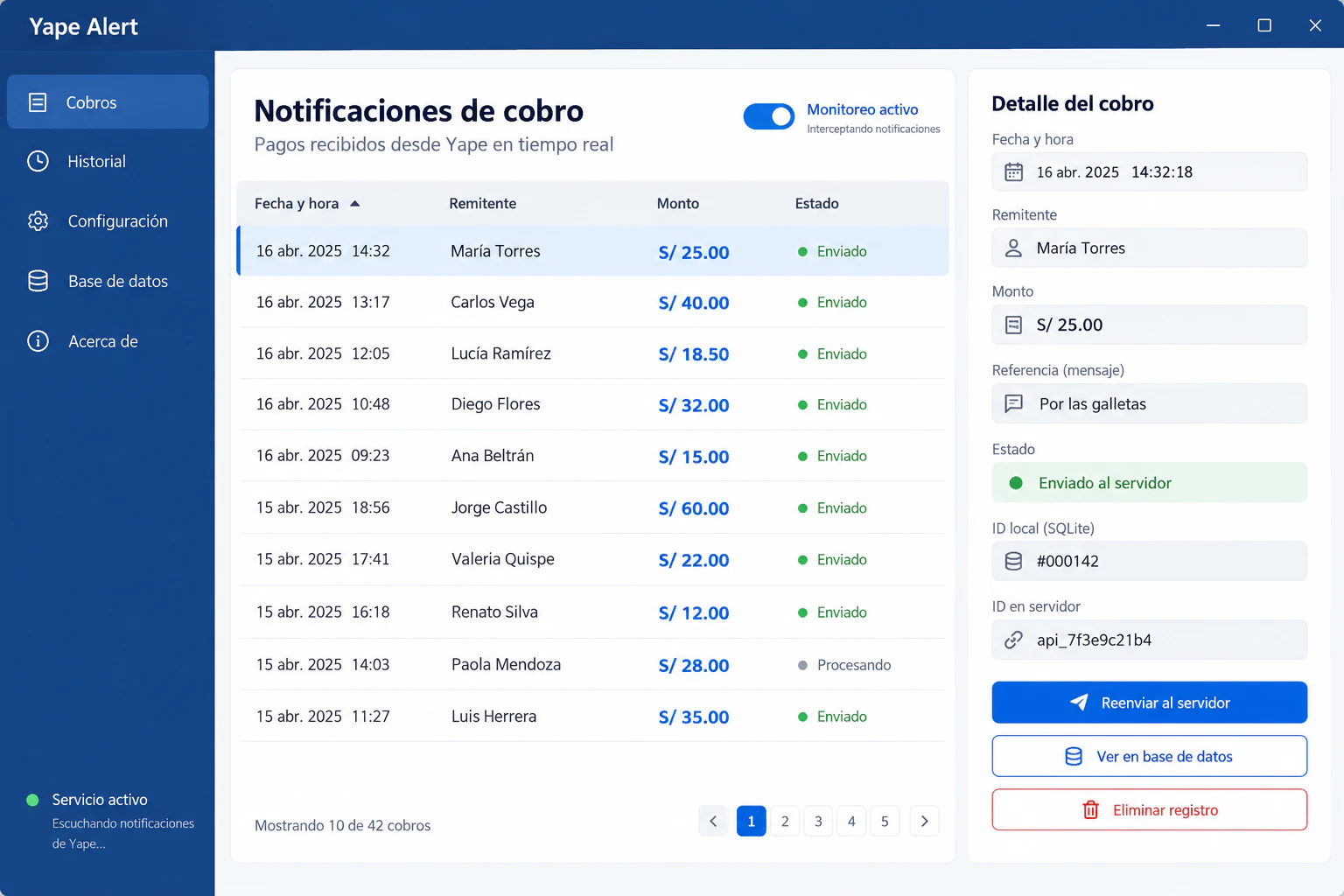Click the receipt icon in the Monto field
Viewport: 1344px width, 896px height.
(x=1013, y=325)
